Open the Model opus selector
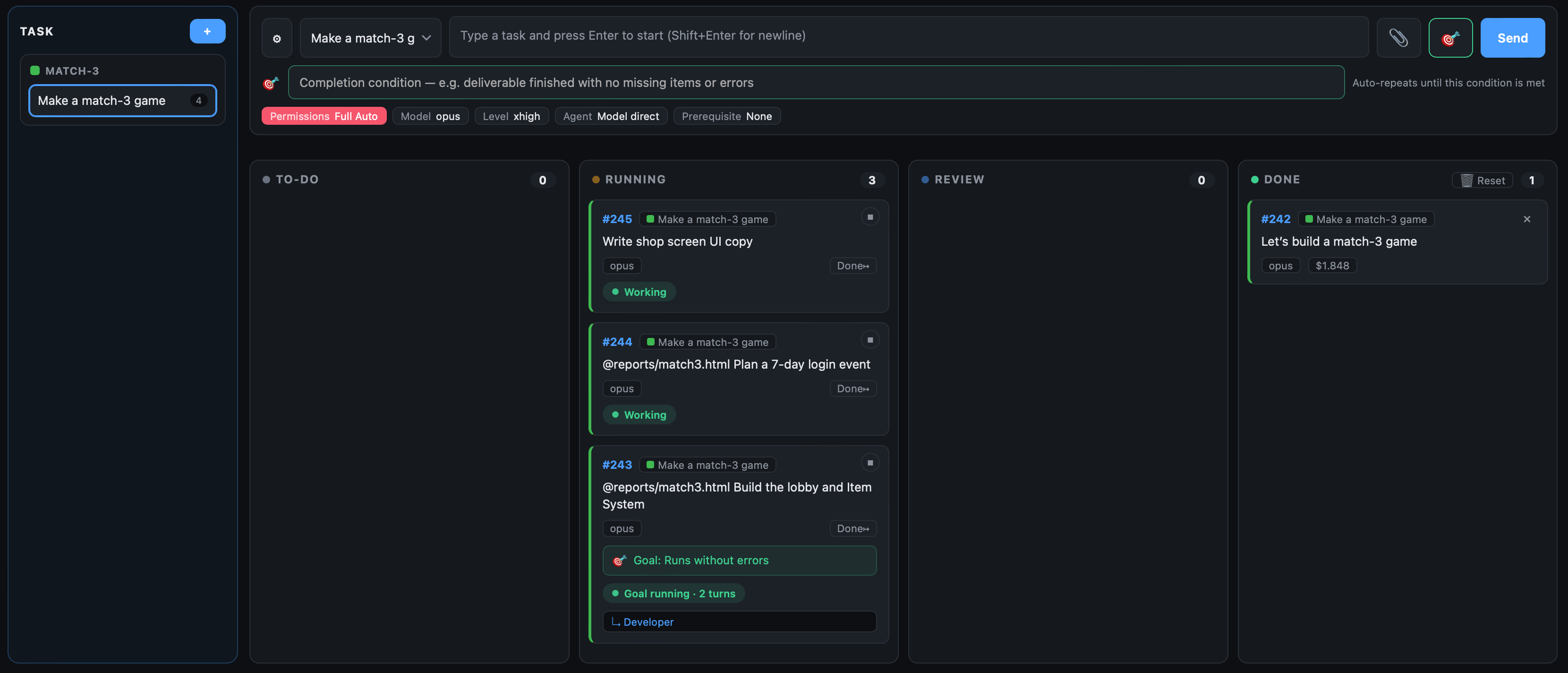The image size is (1568, 673). coord(430,116)
